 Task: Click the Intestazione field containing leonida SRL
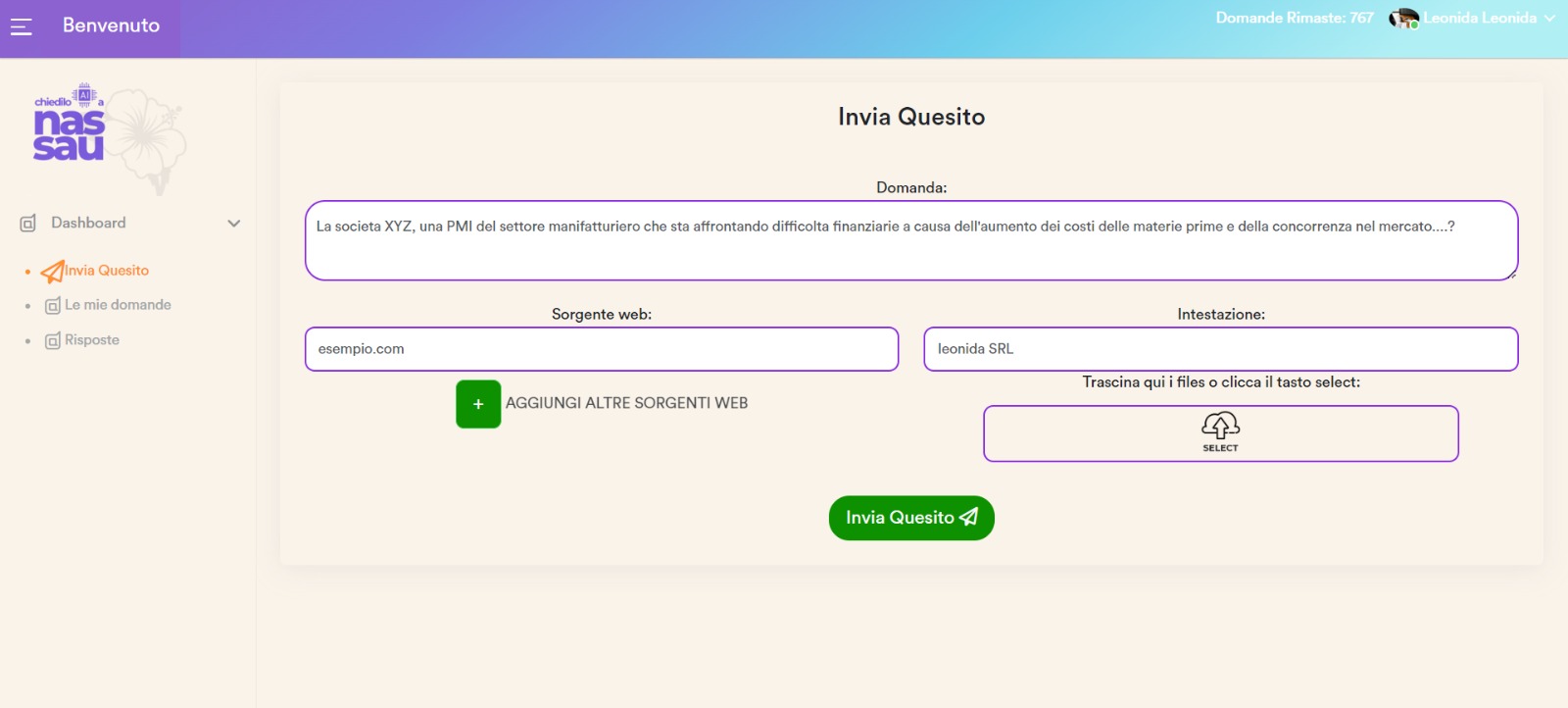coord(1220,349)
